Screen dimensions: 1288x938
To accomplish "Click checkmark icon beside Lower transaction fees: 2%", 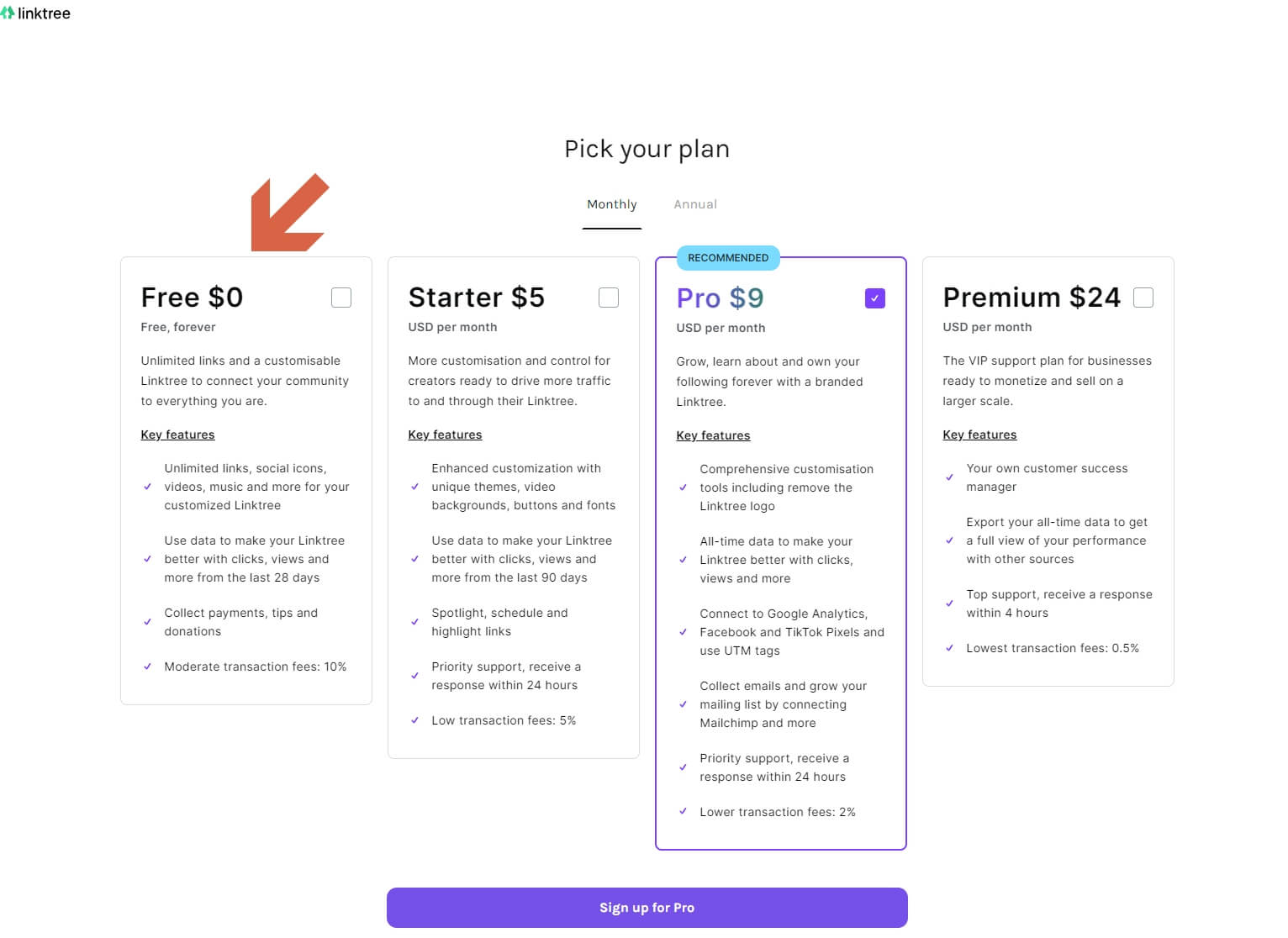I will point(684,812).
